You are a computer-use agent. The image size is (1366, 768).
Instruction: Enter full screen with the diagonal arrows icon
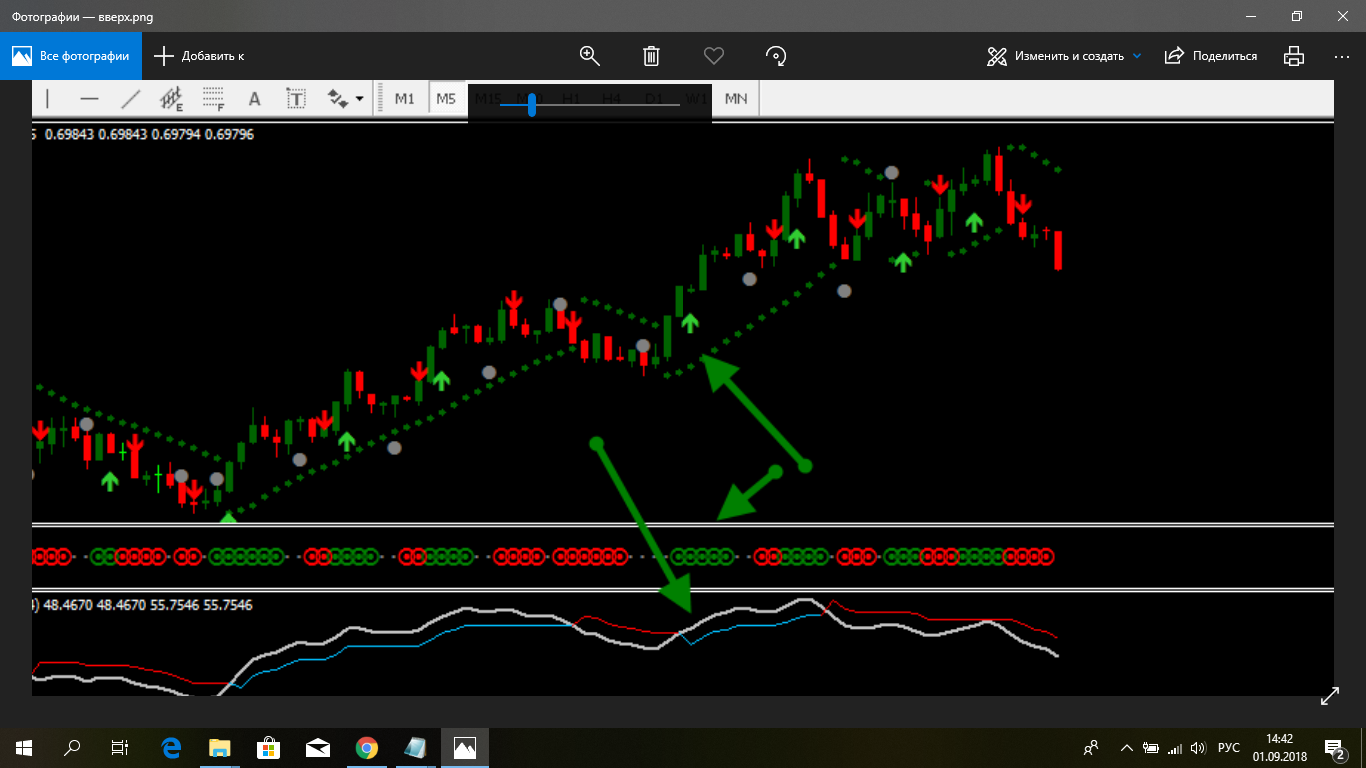click(1330, 697)
